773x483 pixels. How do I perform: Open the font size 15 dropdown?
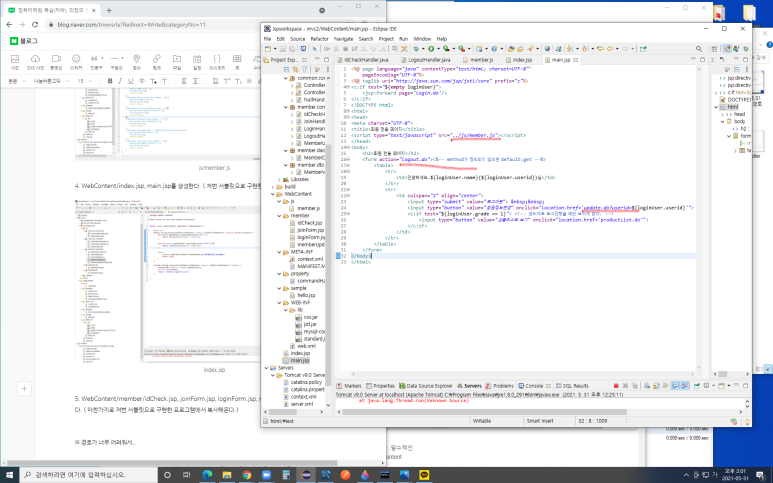85,81
